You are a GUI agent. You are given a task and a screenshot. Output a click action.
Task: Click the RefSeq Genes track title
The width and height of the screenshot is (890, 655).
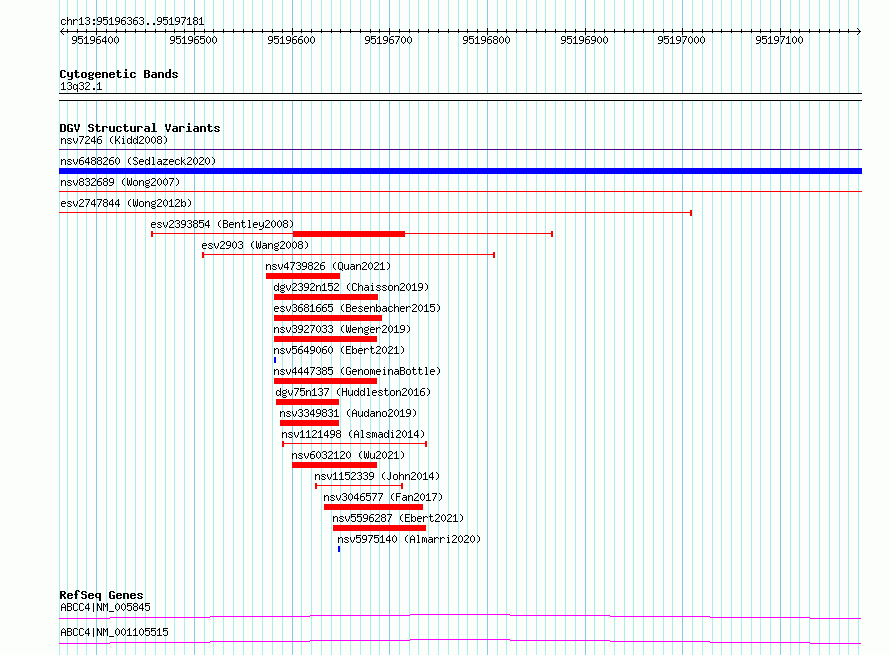tap(102, 595)
